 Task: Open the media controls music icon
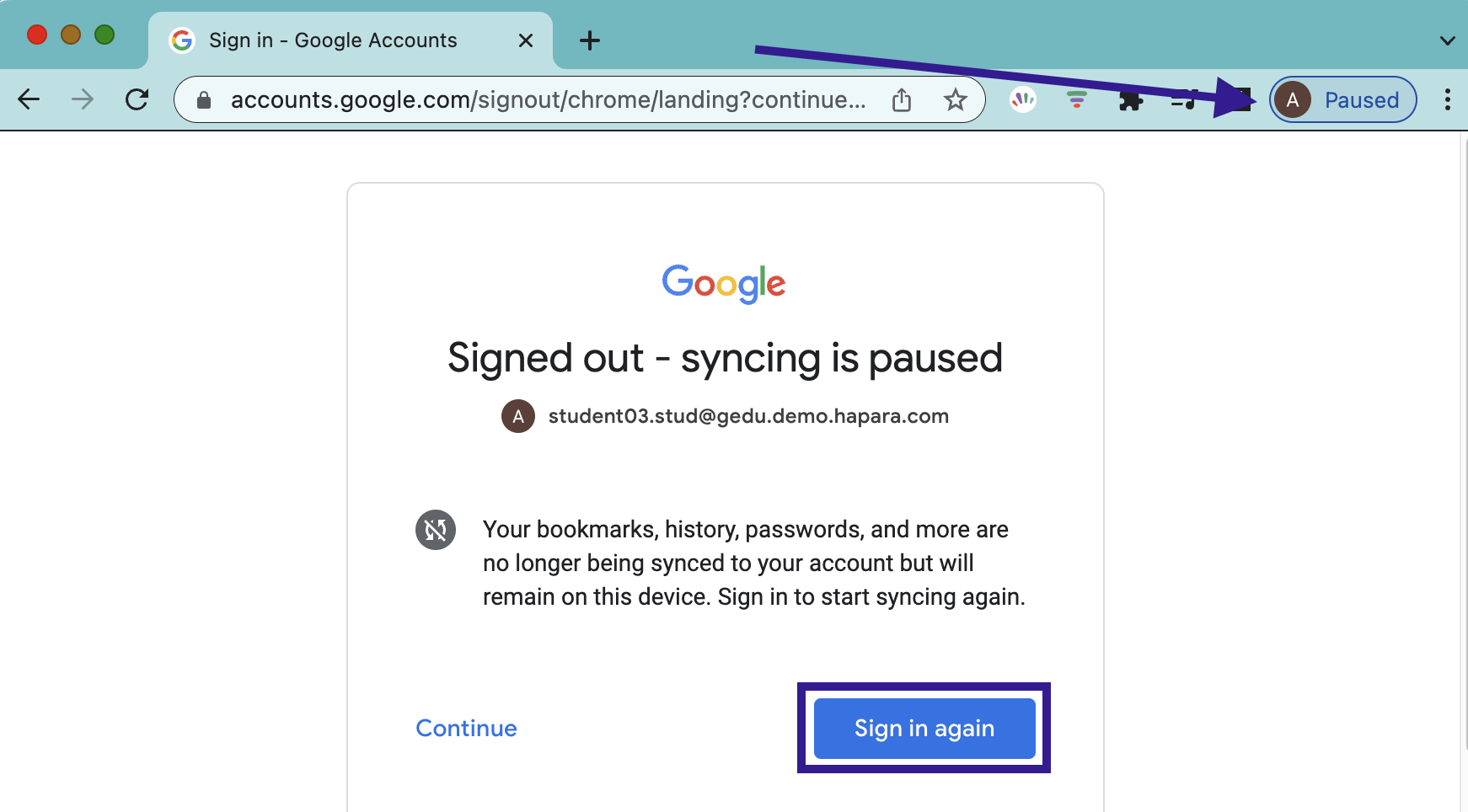pyautogui.click(x=1183, y=100)
